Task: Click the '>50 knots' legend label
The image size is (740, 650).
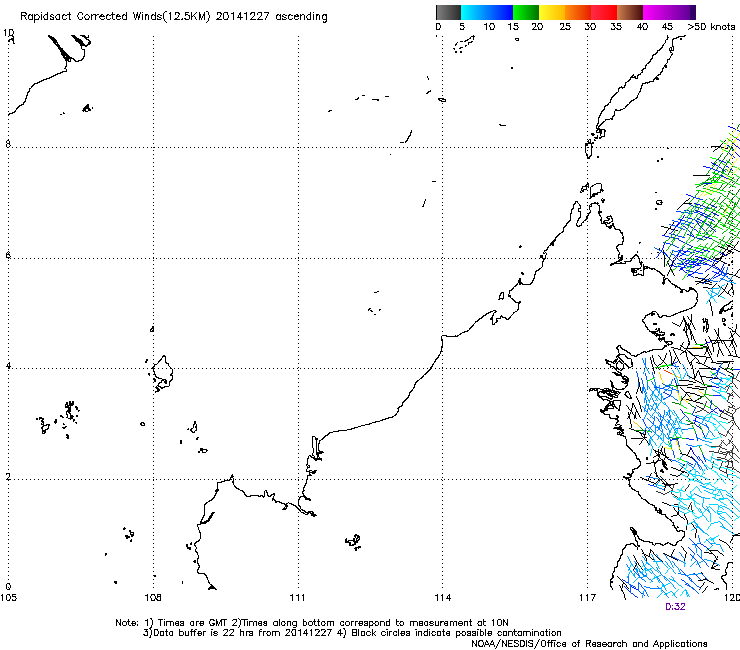Action: tap(711, 27)
